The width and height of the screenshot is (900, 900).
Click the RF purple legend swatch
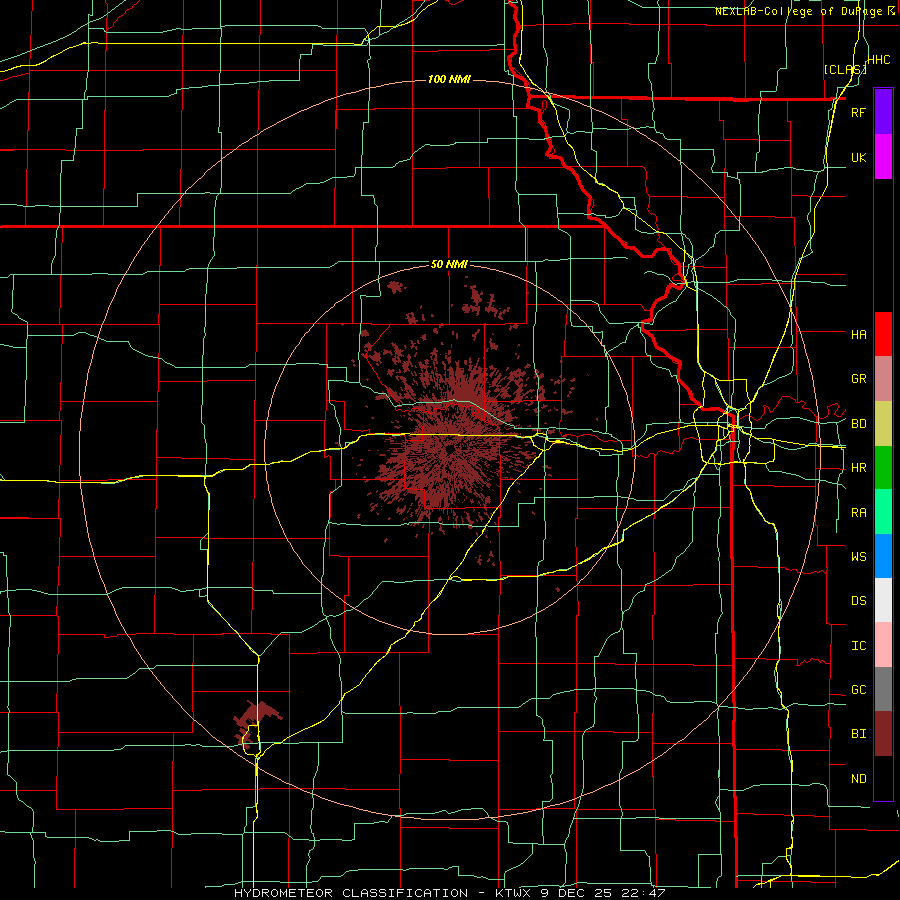tap(883, 111)
